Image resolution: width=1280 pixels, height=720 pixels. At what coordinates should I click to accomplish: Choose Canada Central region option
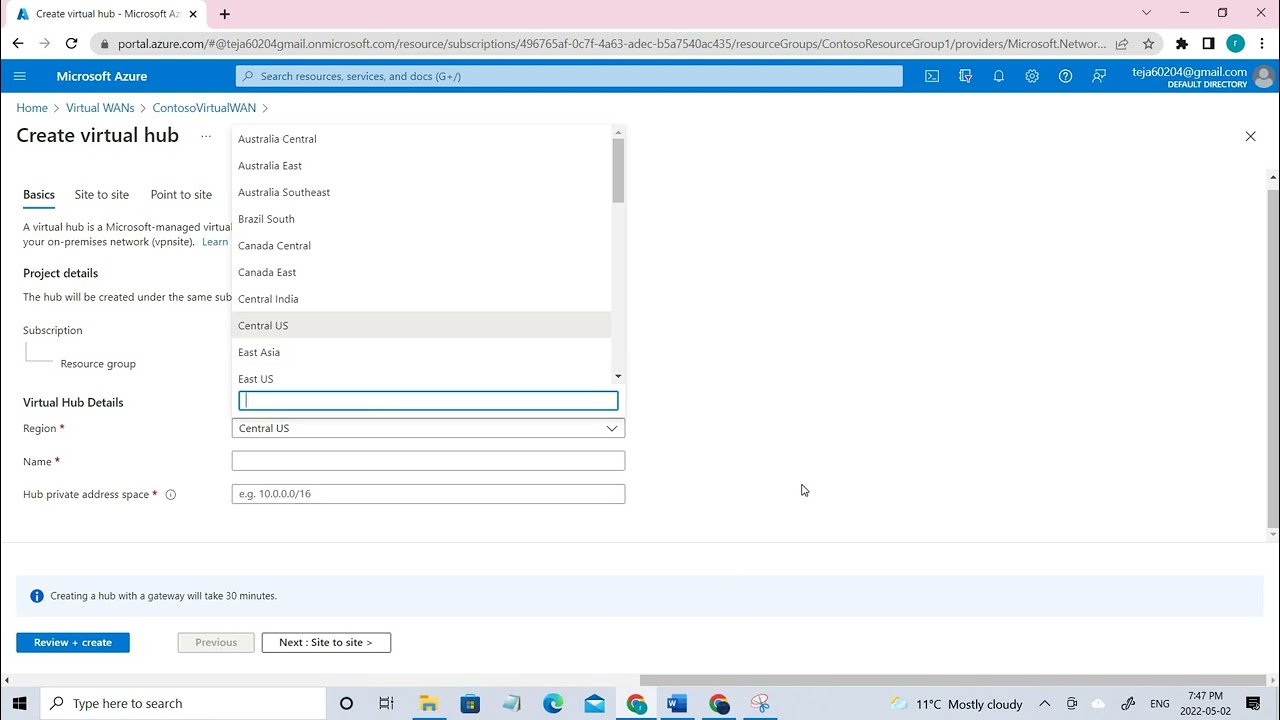(421, 246)
